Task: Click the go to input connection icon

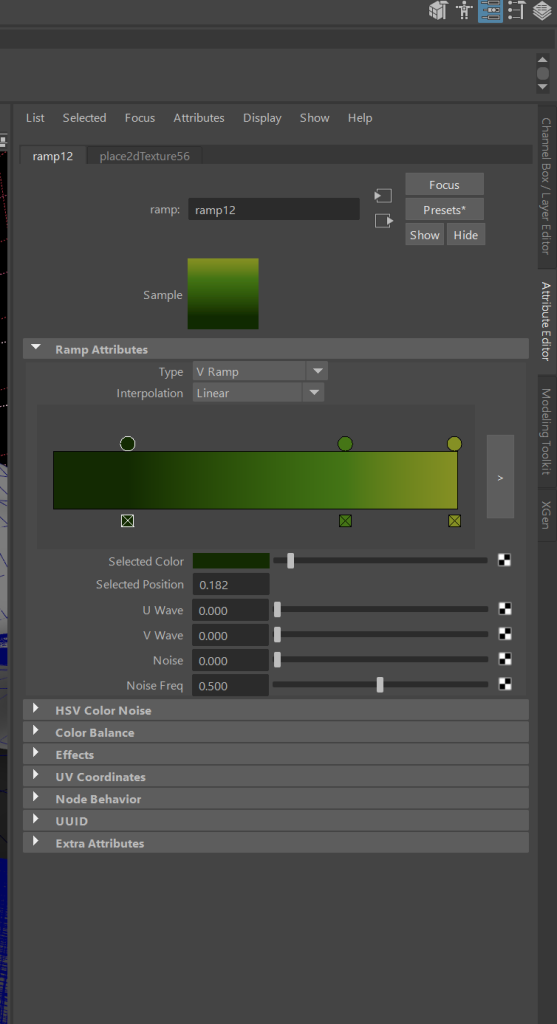Action: pyautogui.click(x=383, y=195)
